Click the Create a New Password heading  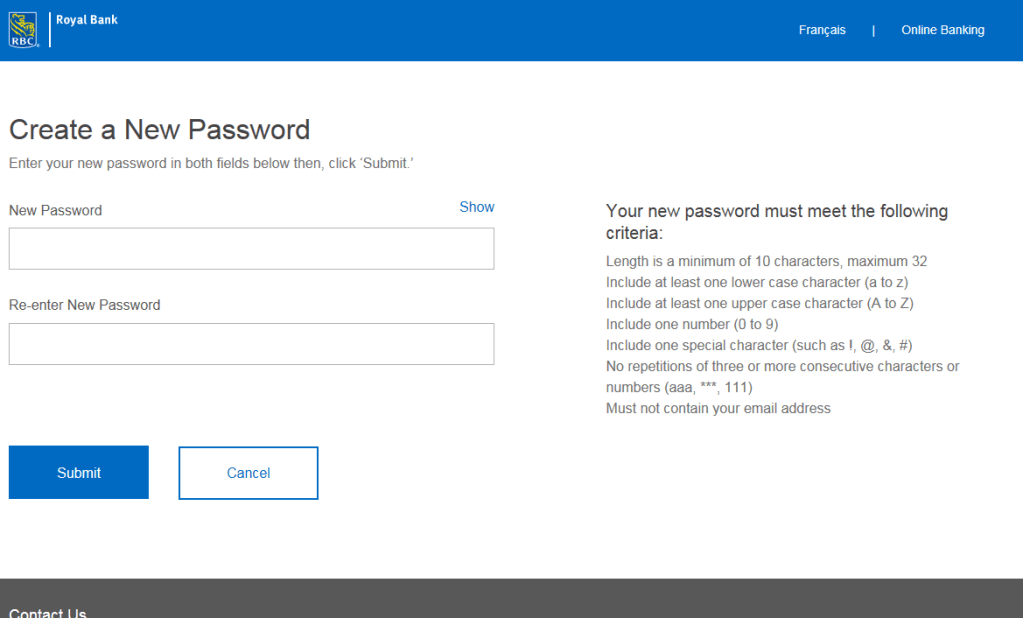(x=160, y=130)
